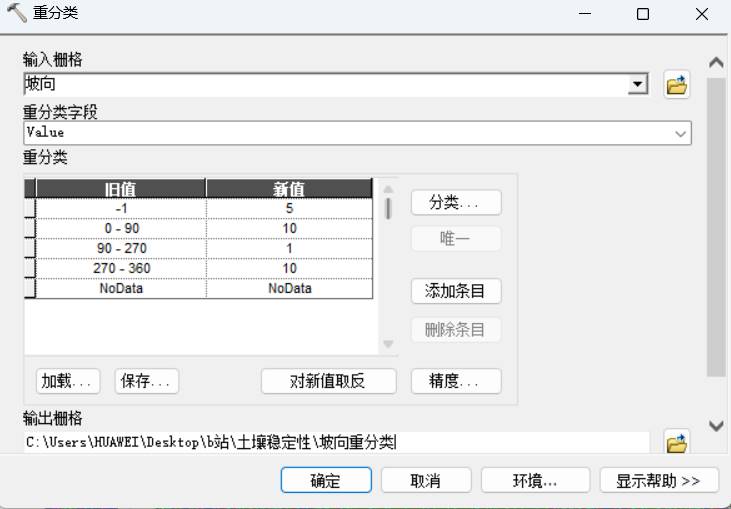Screen dimensions: 731x509
Task: Click into the 输出栅格 path field
Action: click(x=335, y=442)
